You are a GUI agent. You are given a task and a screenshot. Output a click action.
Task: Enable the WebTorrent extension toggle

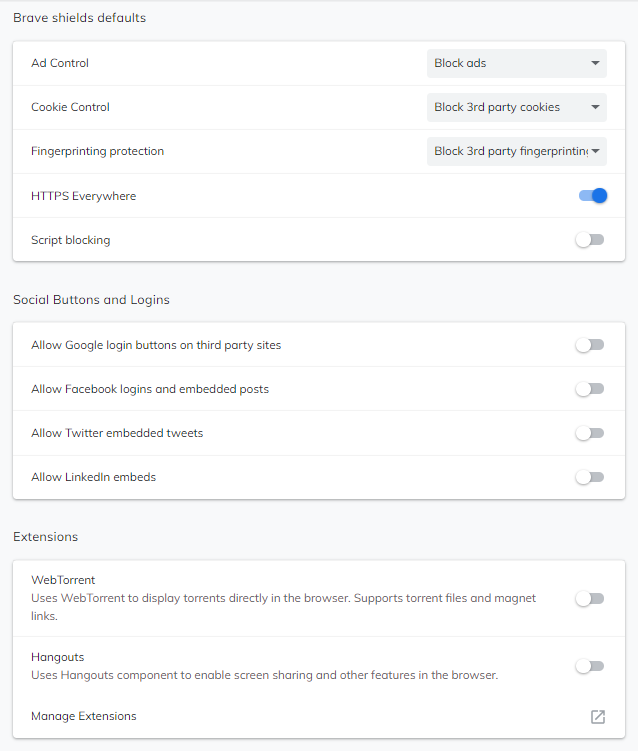pyautogui.click(x=590, y=598)
